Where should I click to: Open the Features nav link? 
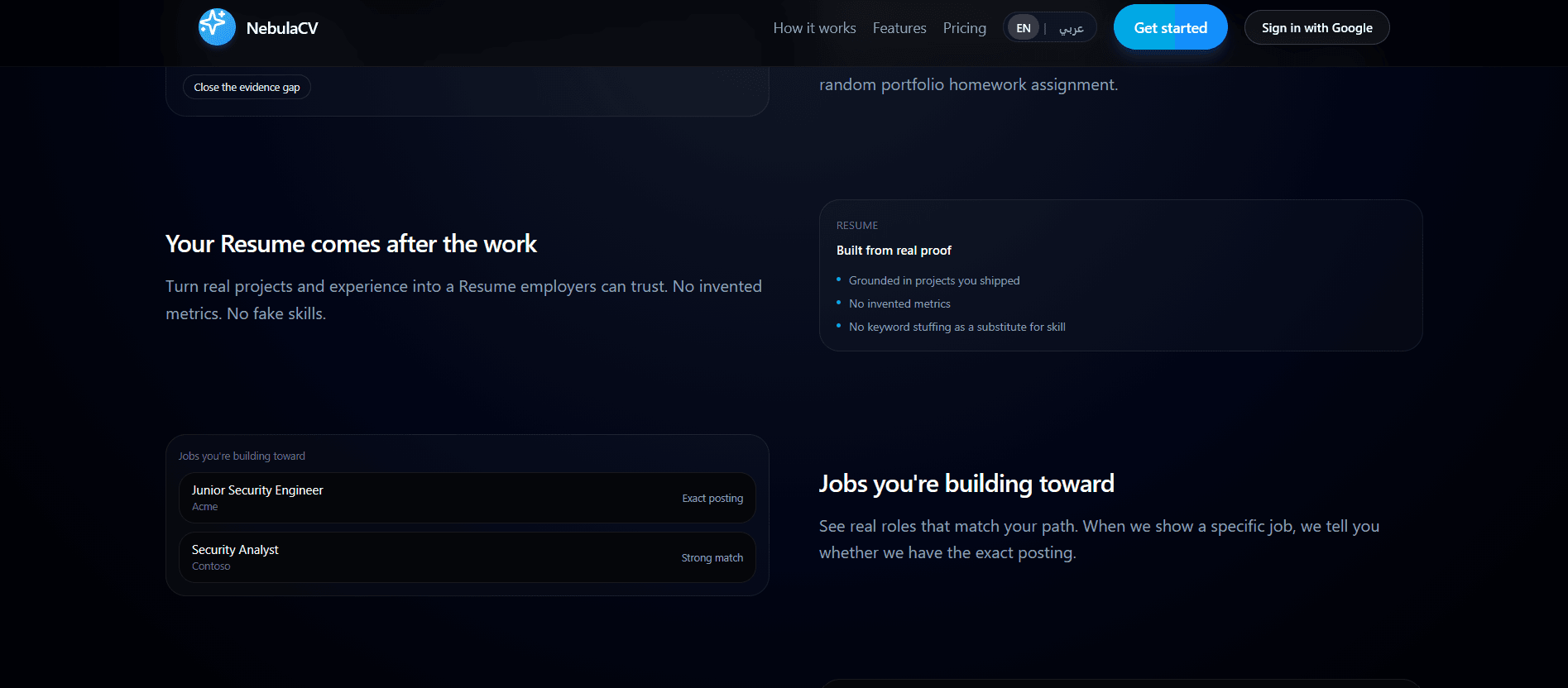pos(899,28)
